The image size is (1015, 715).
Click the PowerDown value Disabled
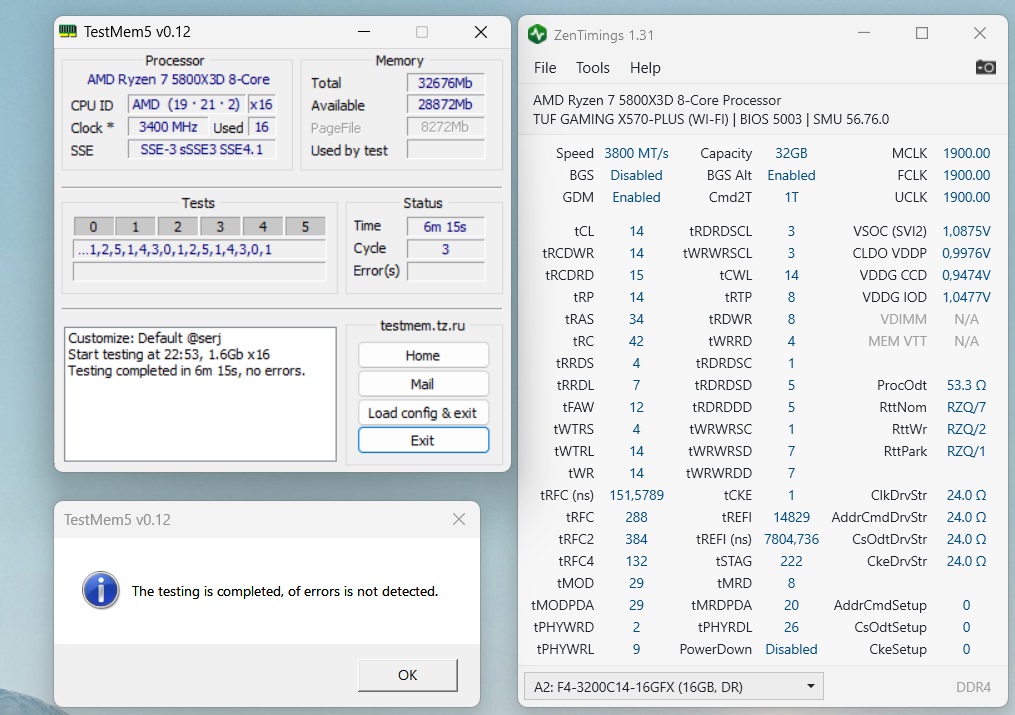[791, 649]
